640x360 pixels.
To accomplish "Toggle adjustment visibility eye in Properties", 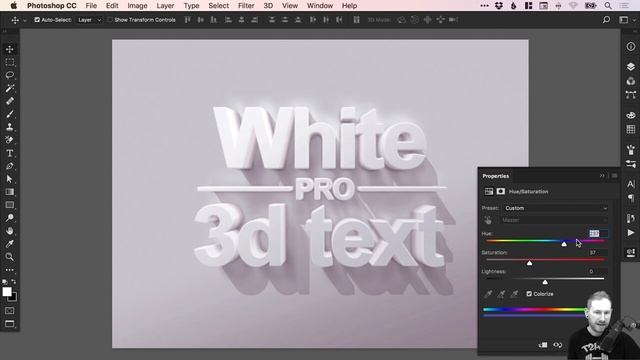I will [558, 345].
